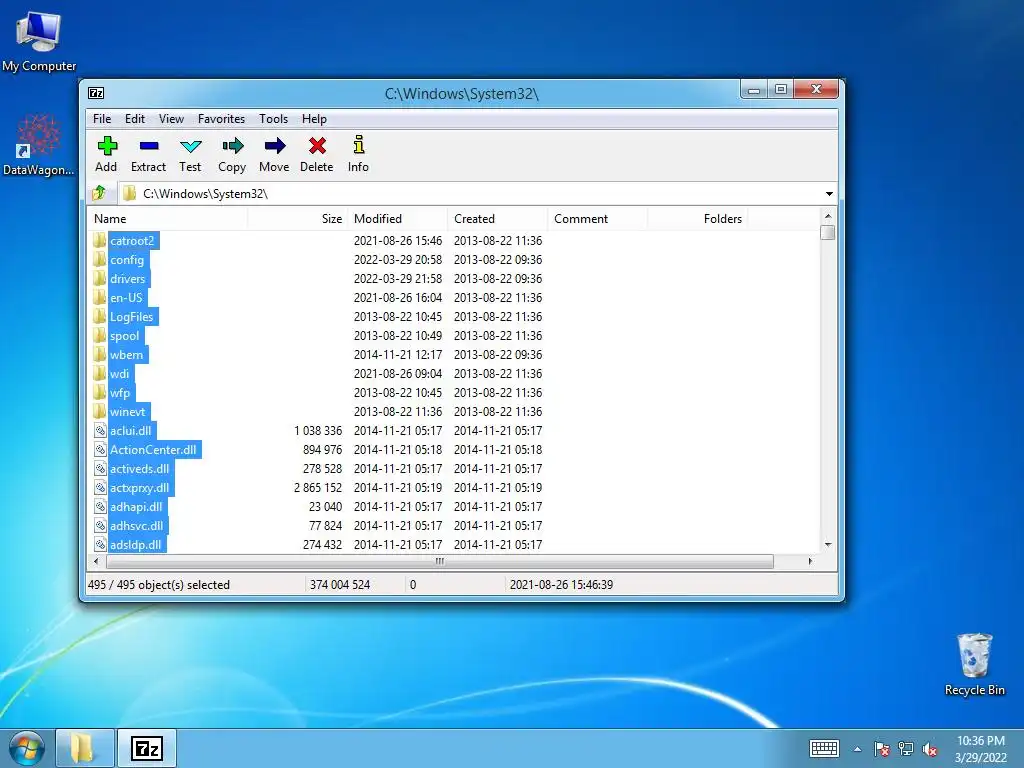
Task: Click the address path input field
Action: 469,193
